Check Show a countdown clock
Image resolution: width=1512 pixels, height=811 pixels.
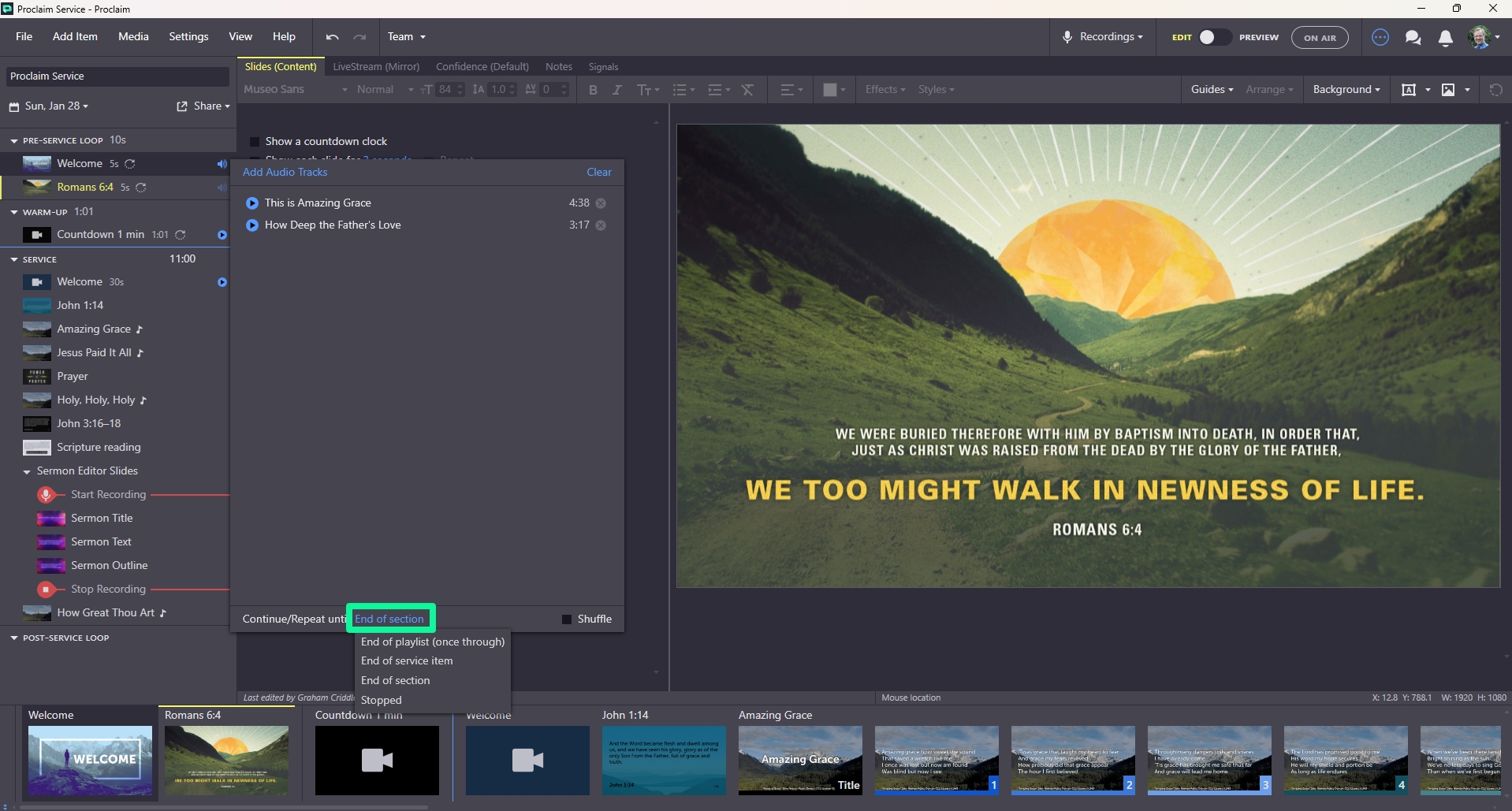[x=255, y=142]
